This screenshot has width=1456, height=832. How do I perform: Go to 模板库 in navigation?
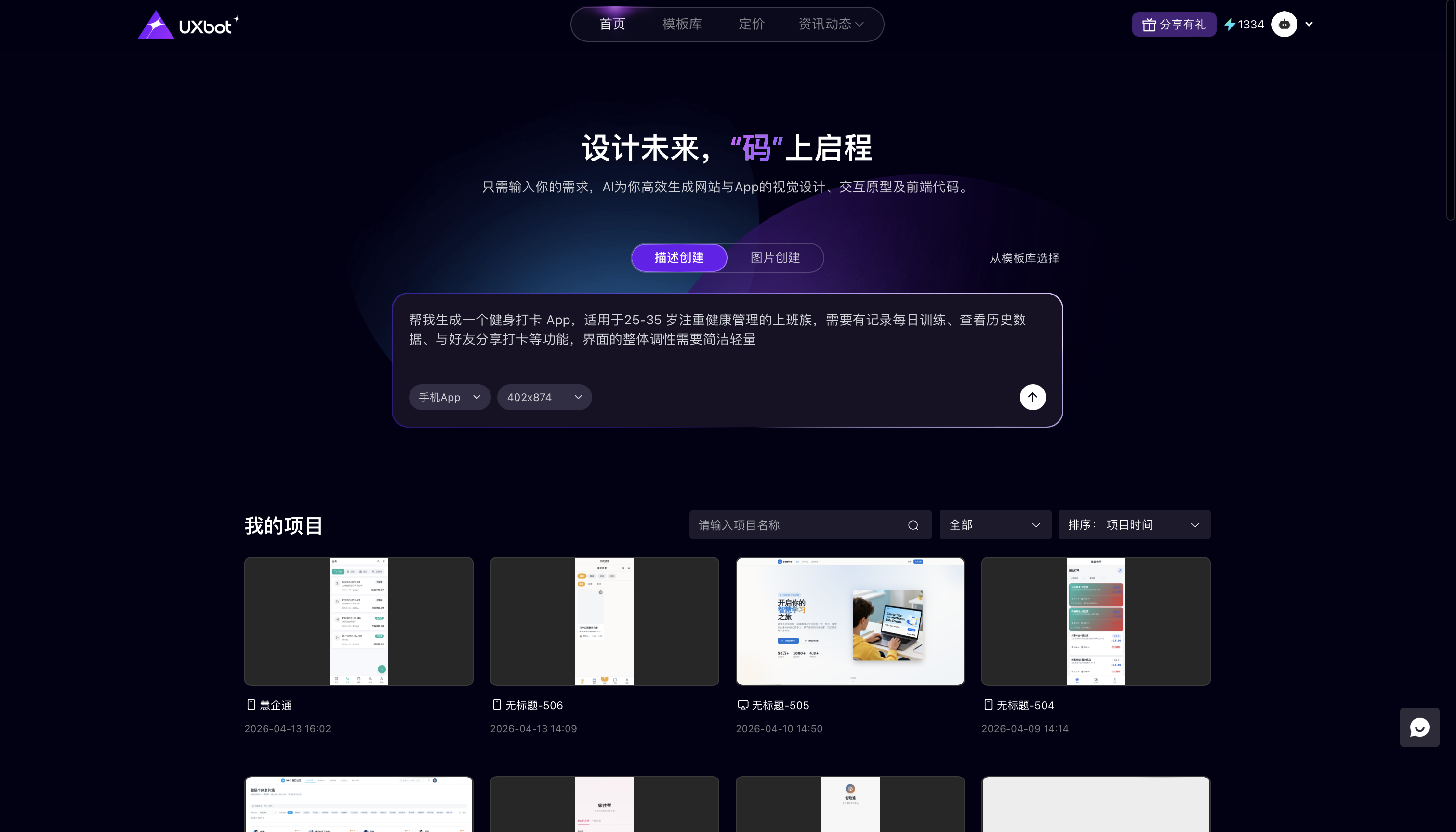(682, 24)
